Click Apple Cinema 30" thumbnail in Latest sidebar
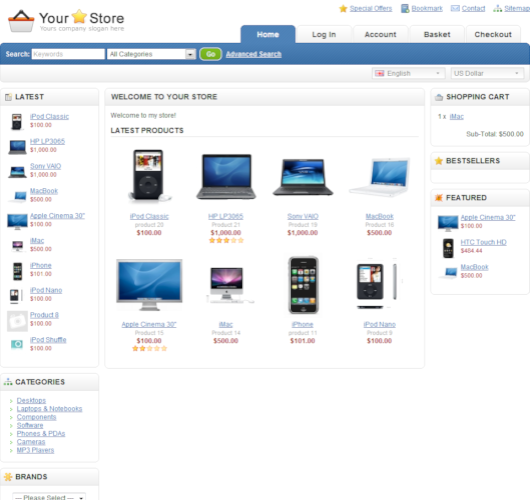 pyautogui.click(x=17, y=221)
